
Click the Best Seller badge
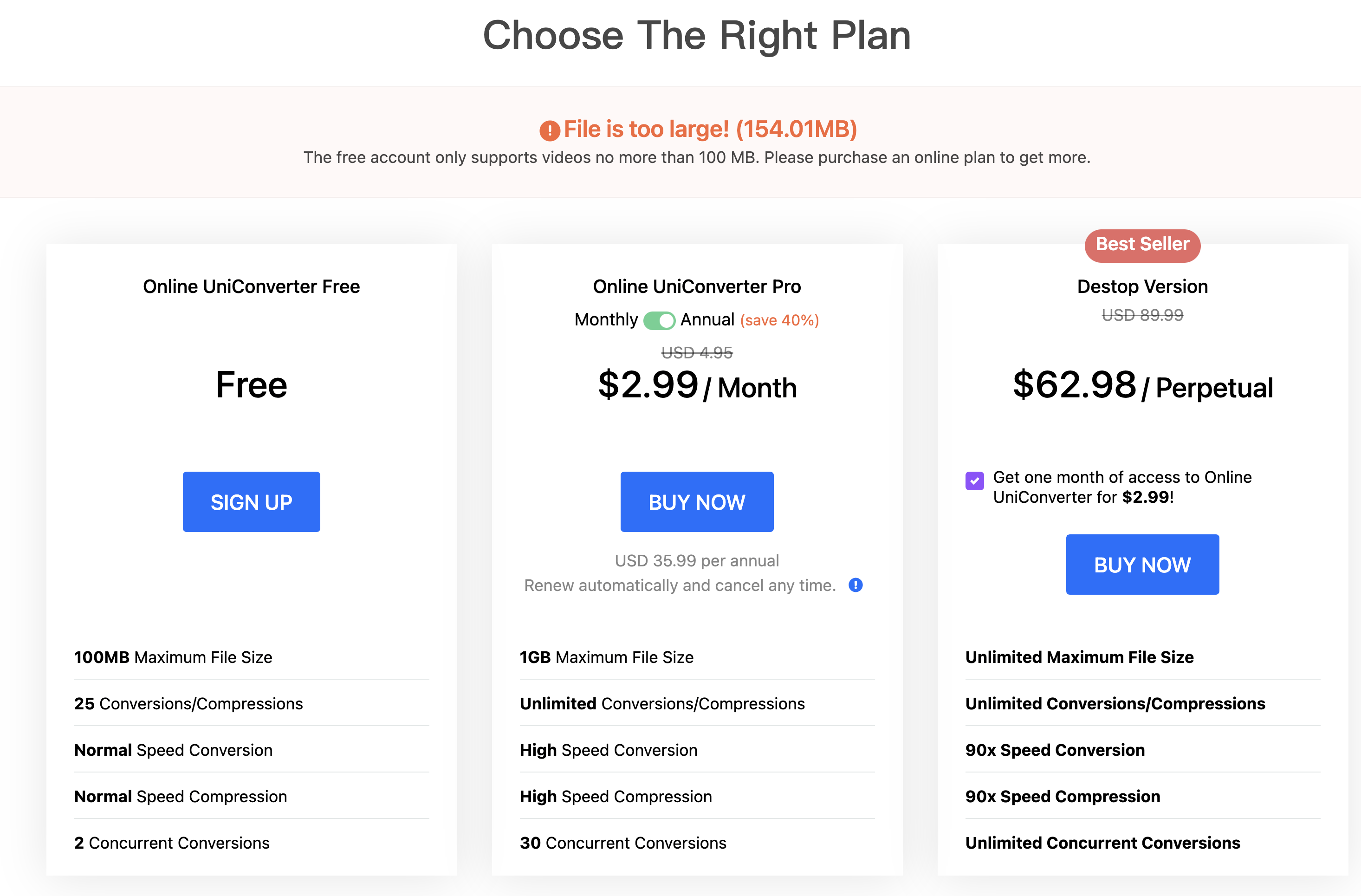pyautogui.click(x=1142, y=245)
